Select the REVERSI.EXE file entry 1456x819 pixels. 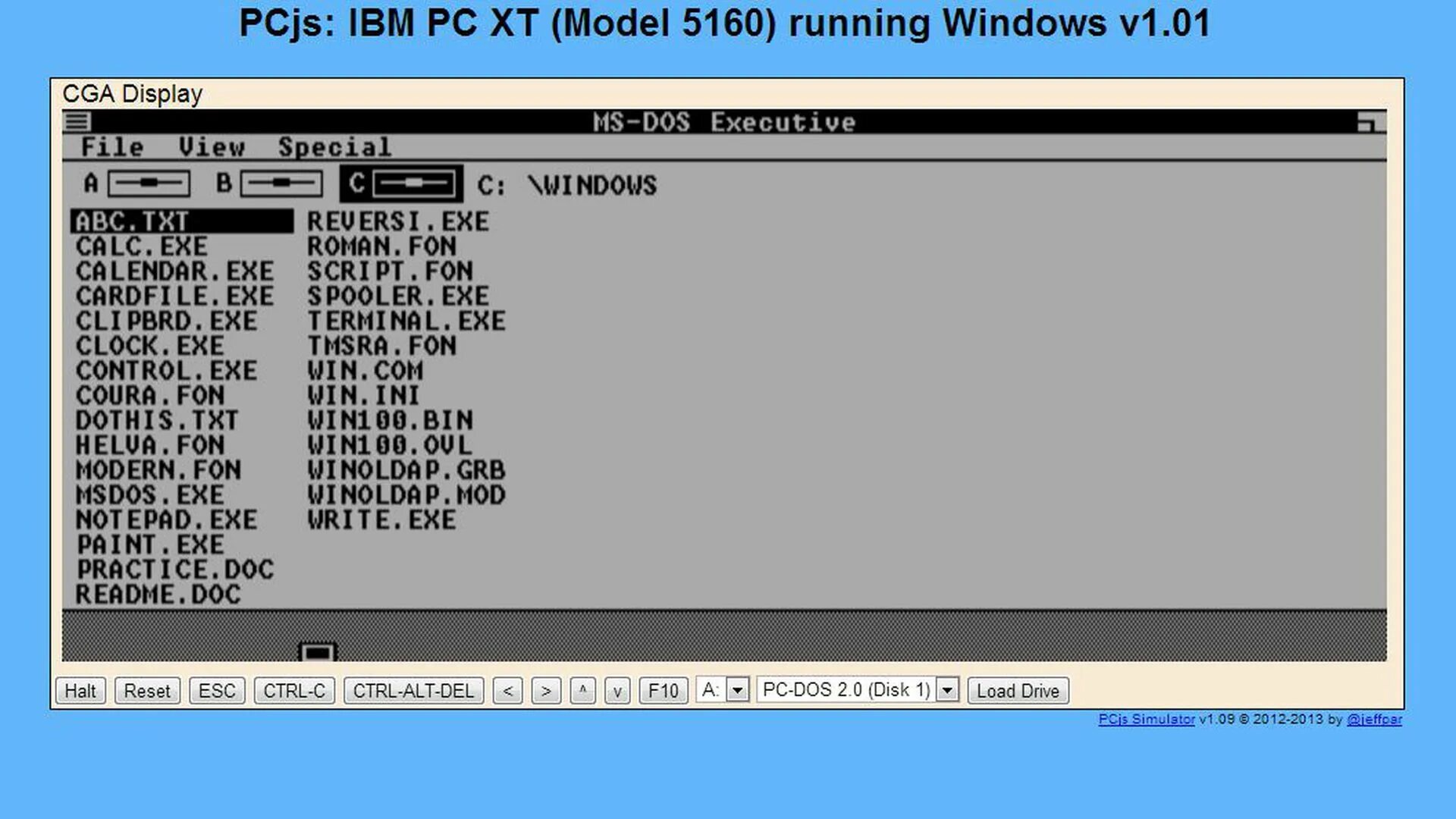pos(398,221)
